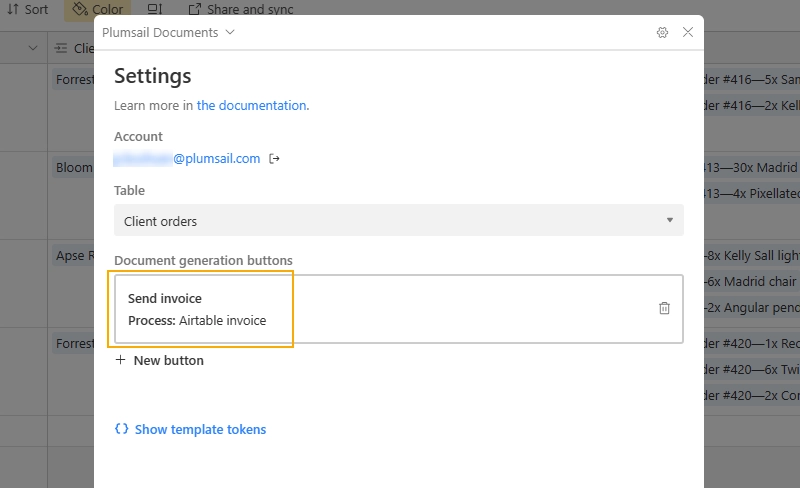Click the 'Document generation buttons' label

tap(203, 260)
